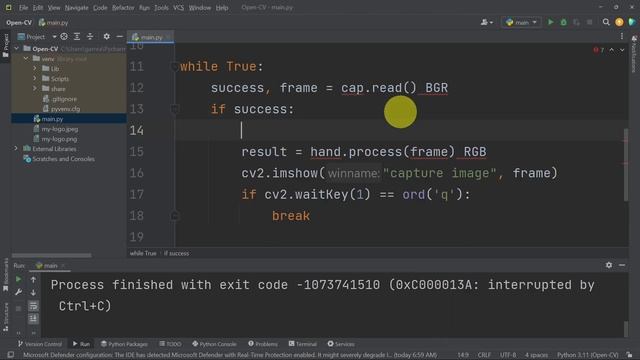
Task: Open the Refactor menu
Action: point(123,7)
